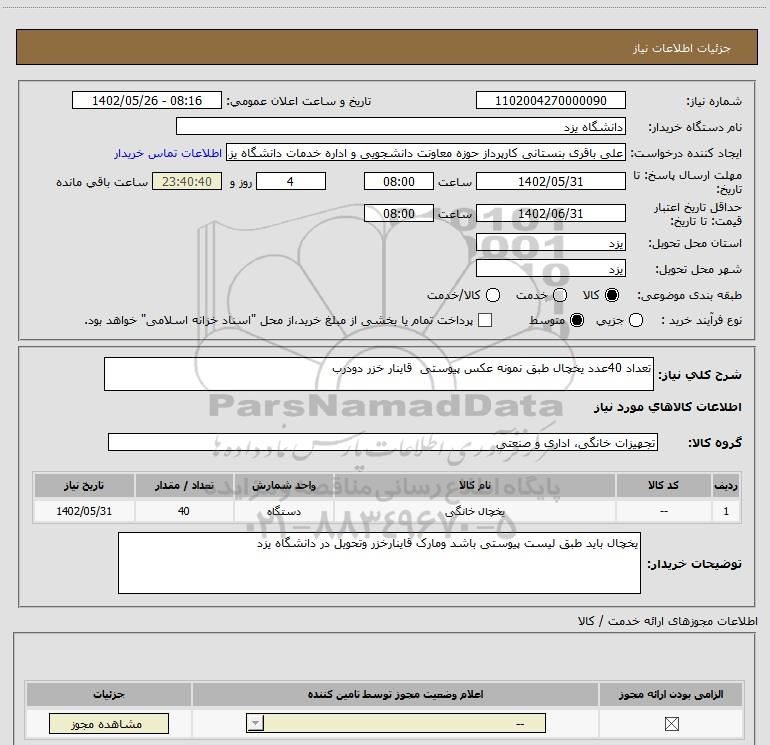Click the remaining time 23:40:40 field
The image size is (770, 745).
pos(187,181)
